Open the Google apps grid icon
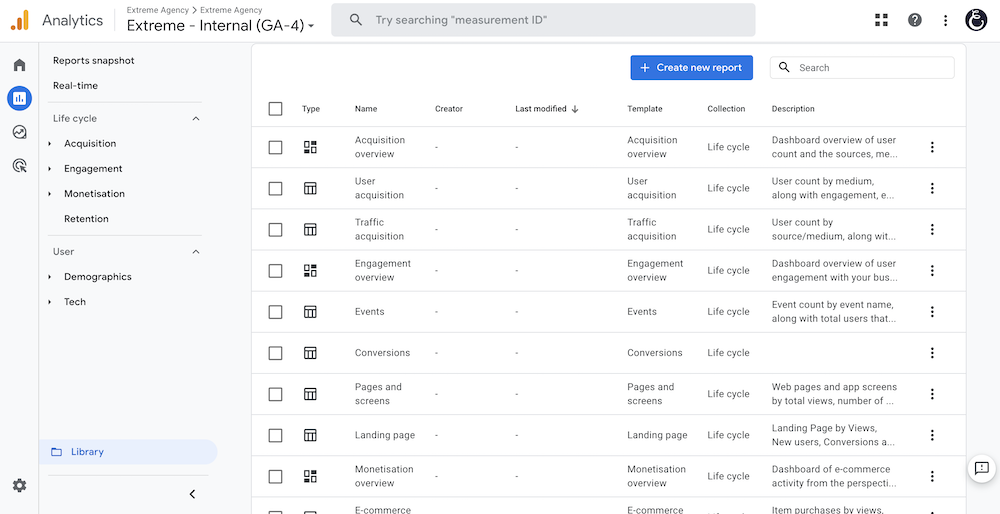This screenshot has height=514, width=1000. [x=881, y=20]
